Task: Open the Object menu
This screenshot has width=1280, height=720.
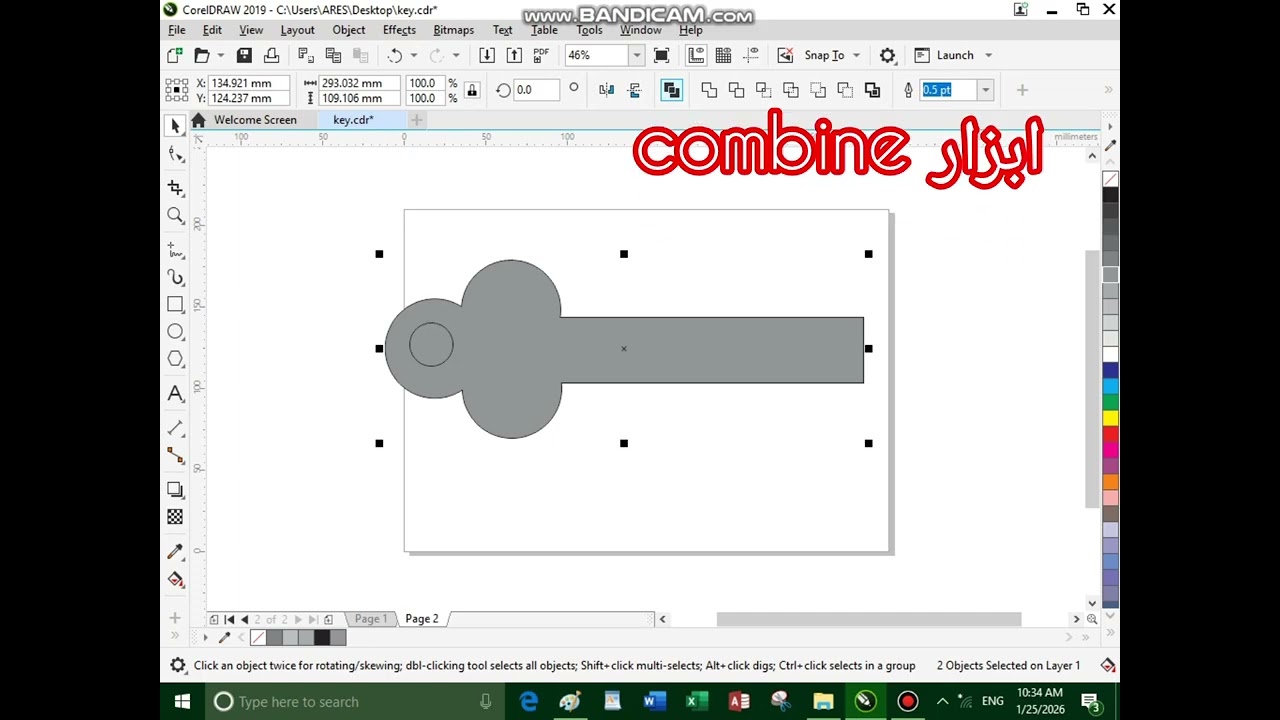Action: (x=349, y=30)
